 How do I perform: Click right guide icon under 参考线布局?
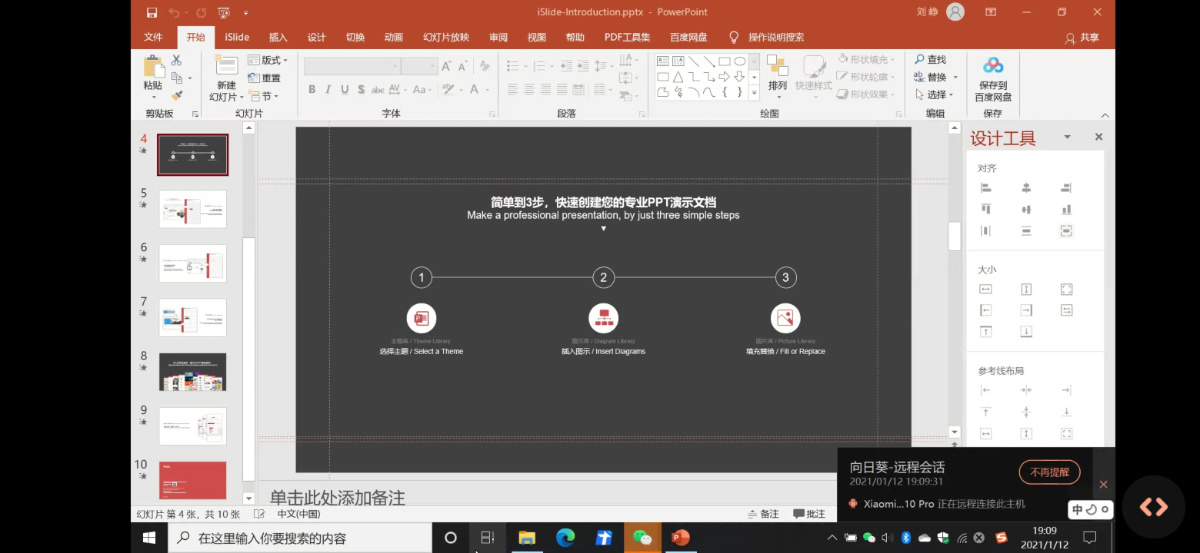[1066, 390]
